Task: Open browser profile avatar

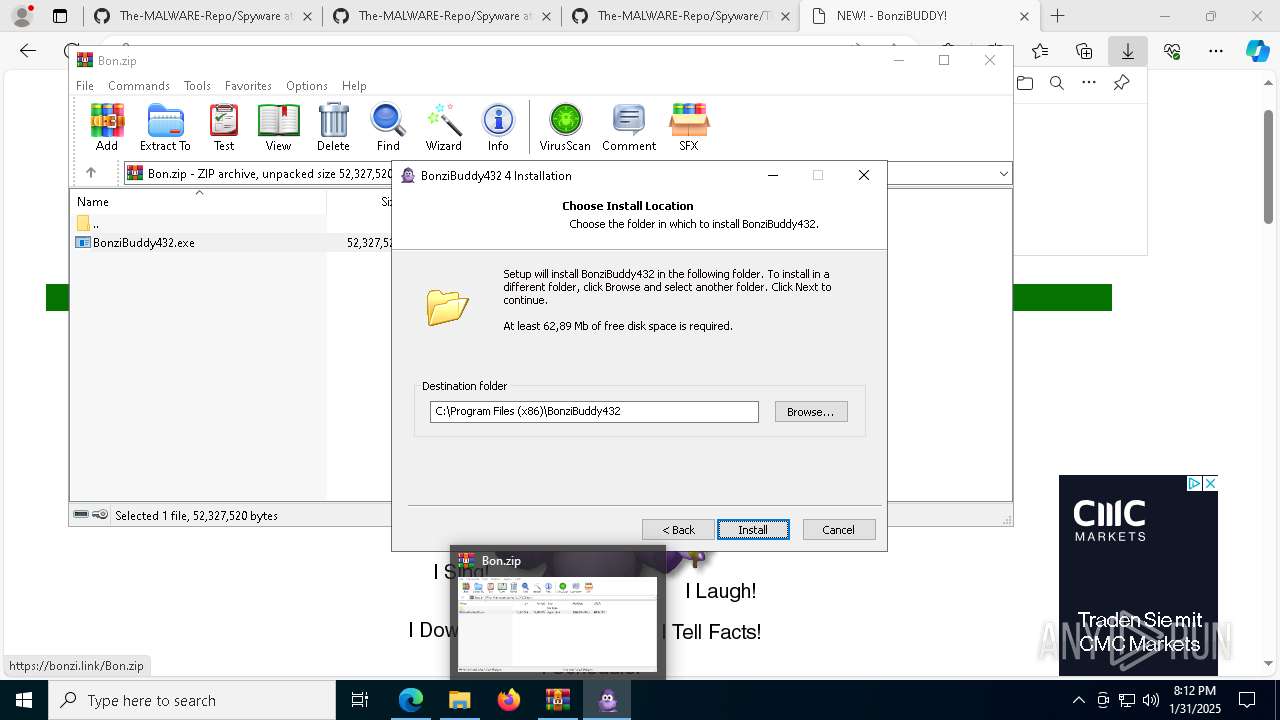Action: point(22,16)
